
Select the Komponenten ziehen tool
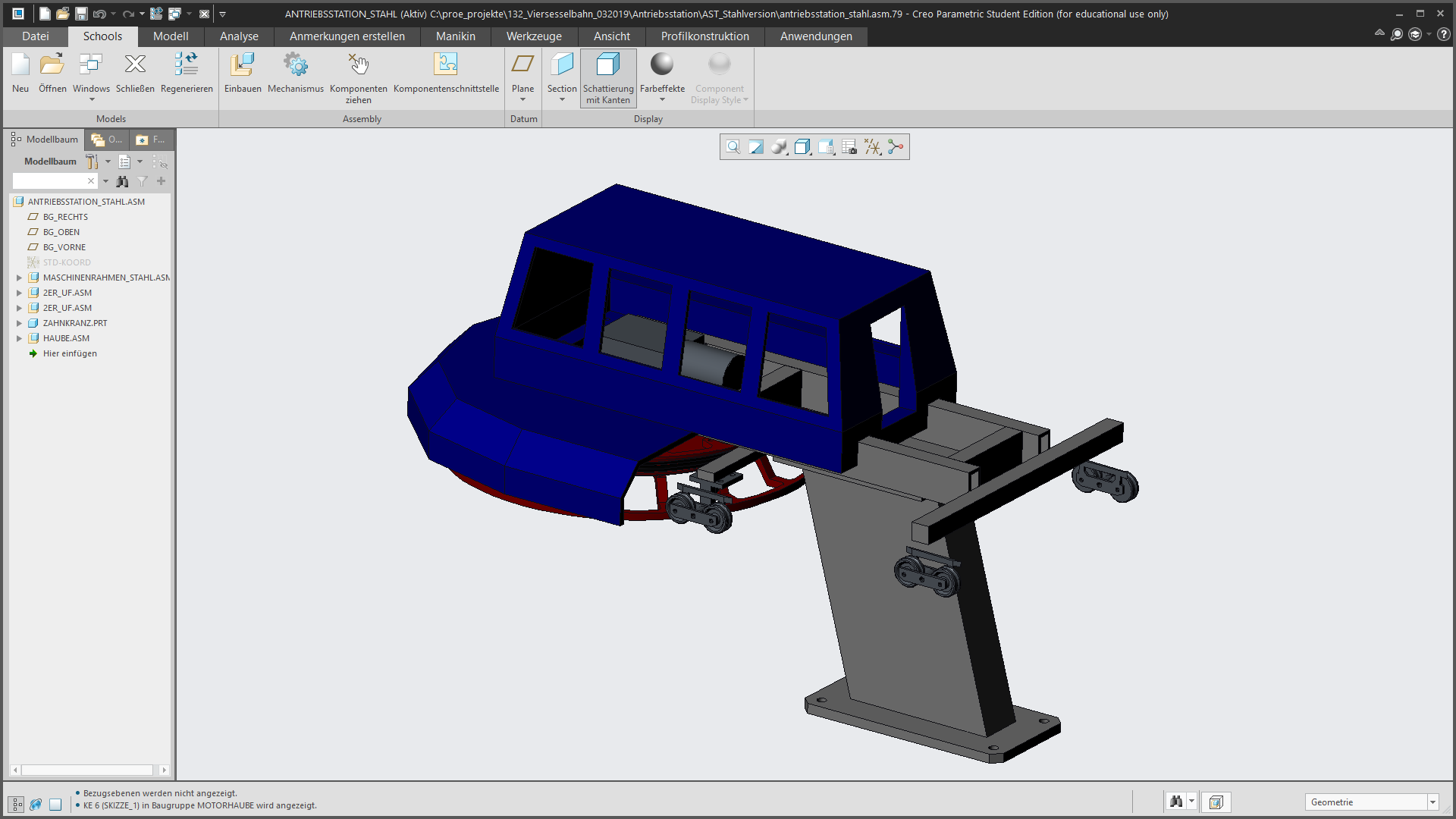click(358, 65)
